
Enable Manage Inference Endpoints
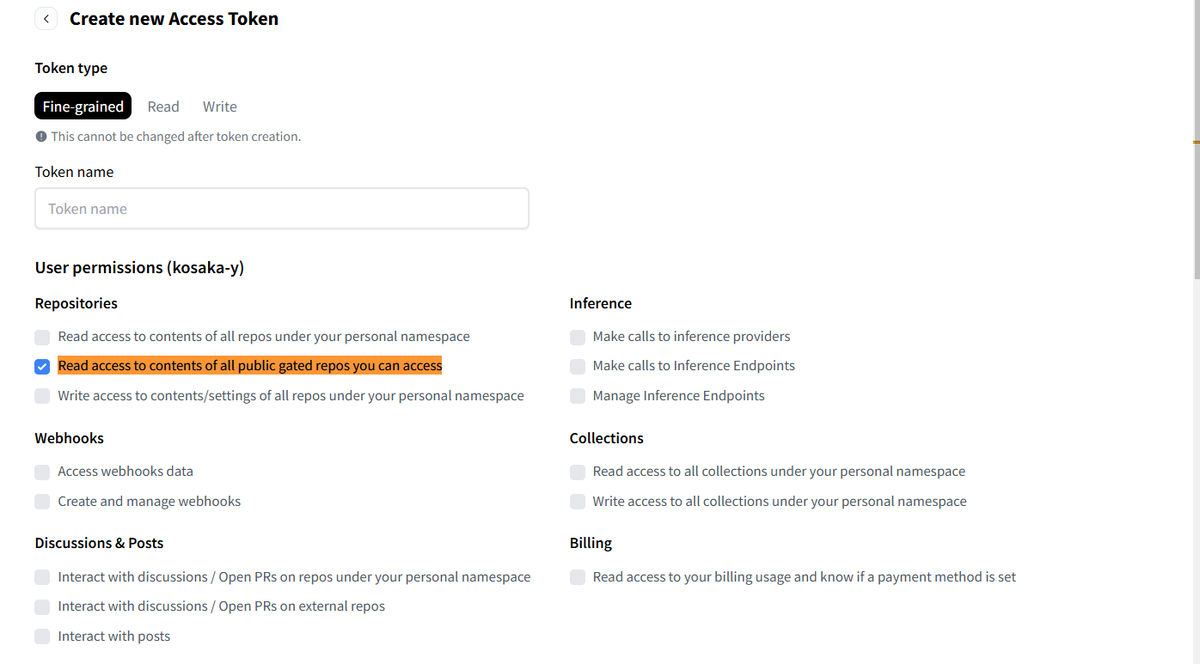578,396
